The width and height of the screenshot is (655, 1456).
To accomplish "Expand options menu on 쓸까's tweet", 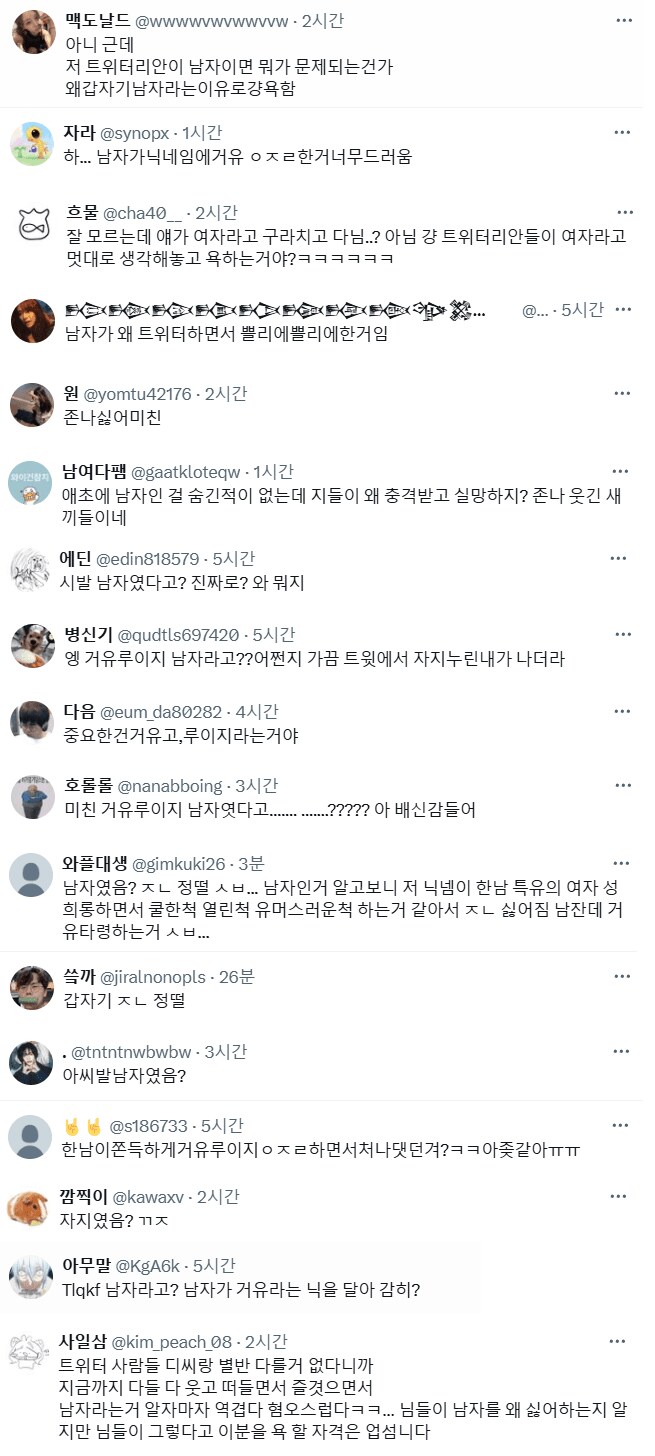I will (x=622, y=975).
